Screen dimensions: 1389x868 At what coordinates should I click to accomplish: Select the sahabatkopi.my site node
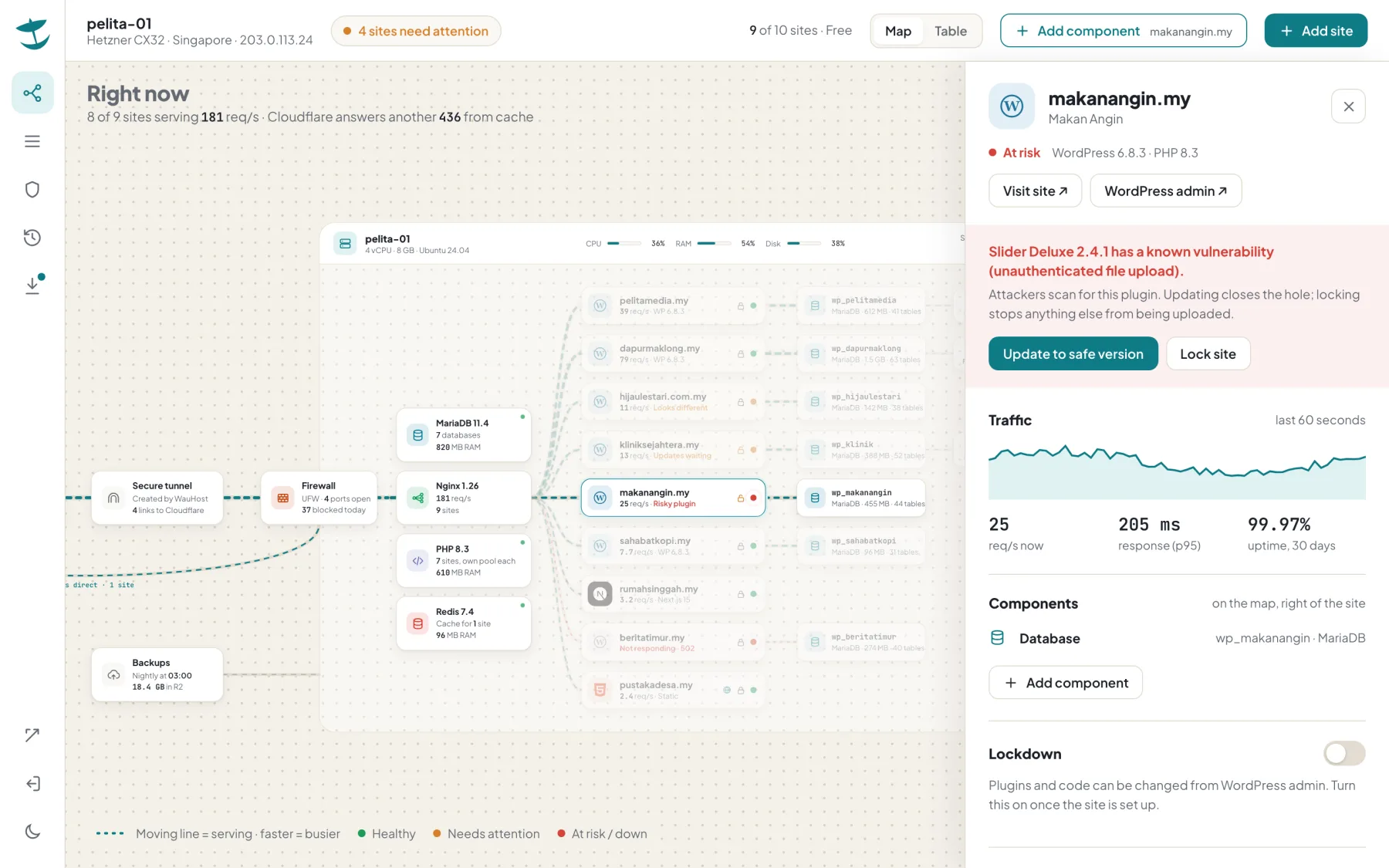point(673,545)
